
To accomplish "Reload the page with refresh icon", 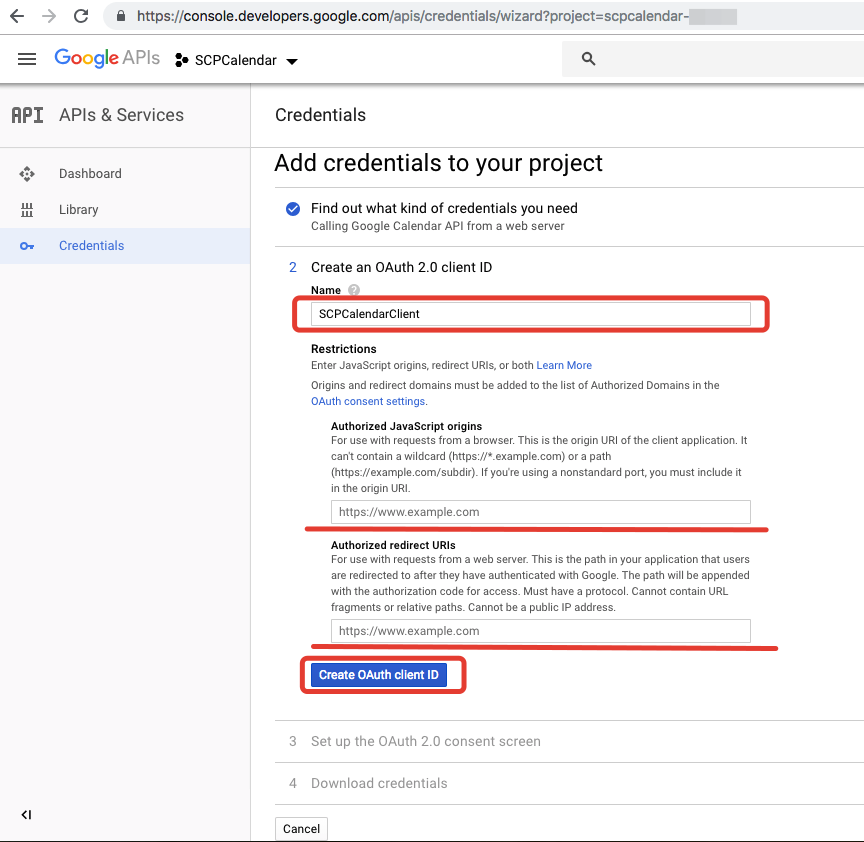I will coord(81,16).
